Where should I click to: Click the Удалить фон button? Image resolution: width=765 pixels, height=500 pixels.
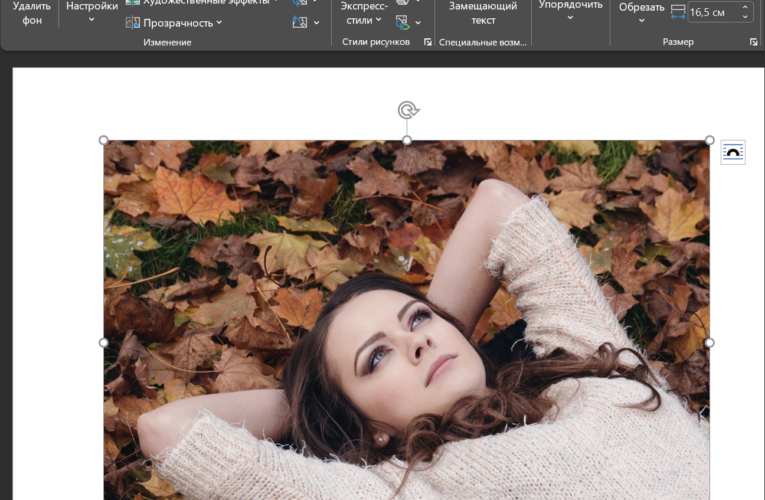[32, 13]
